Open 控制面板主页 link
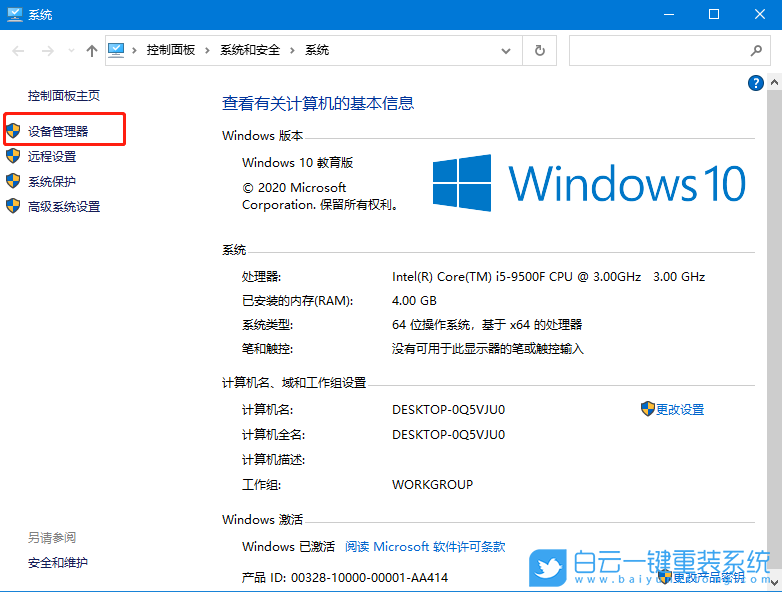Image resolution: width=782 pixels, height=592 pixels. [64, 95]
